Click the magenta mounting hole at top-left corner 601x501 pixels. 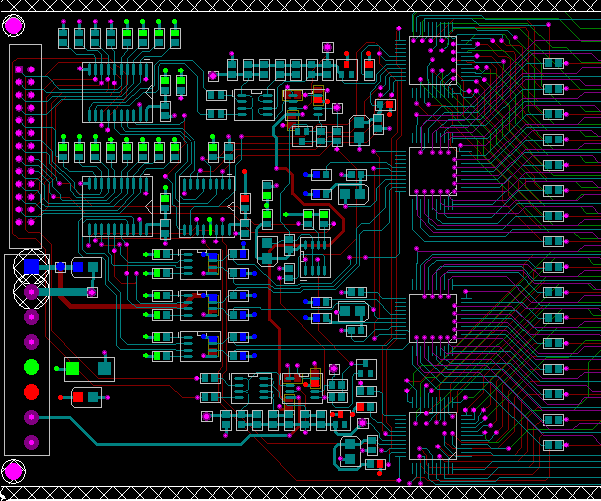[13, 25]
